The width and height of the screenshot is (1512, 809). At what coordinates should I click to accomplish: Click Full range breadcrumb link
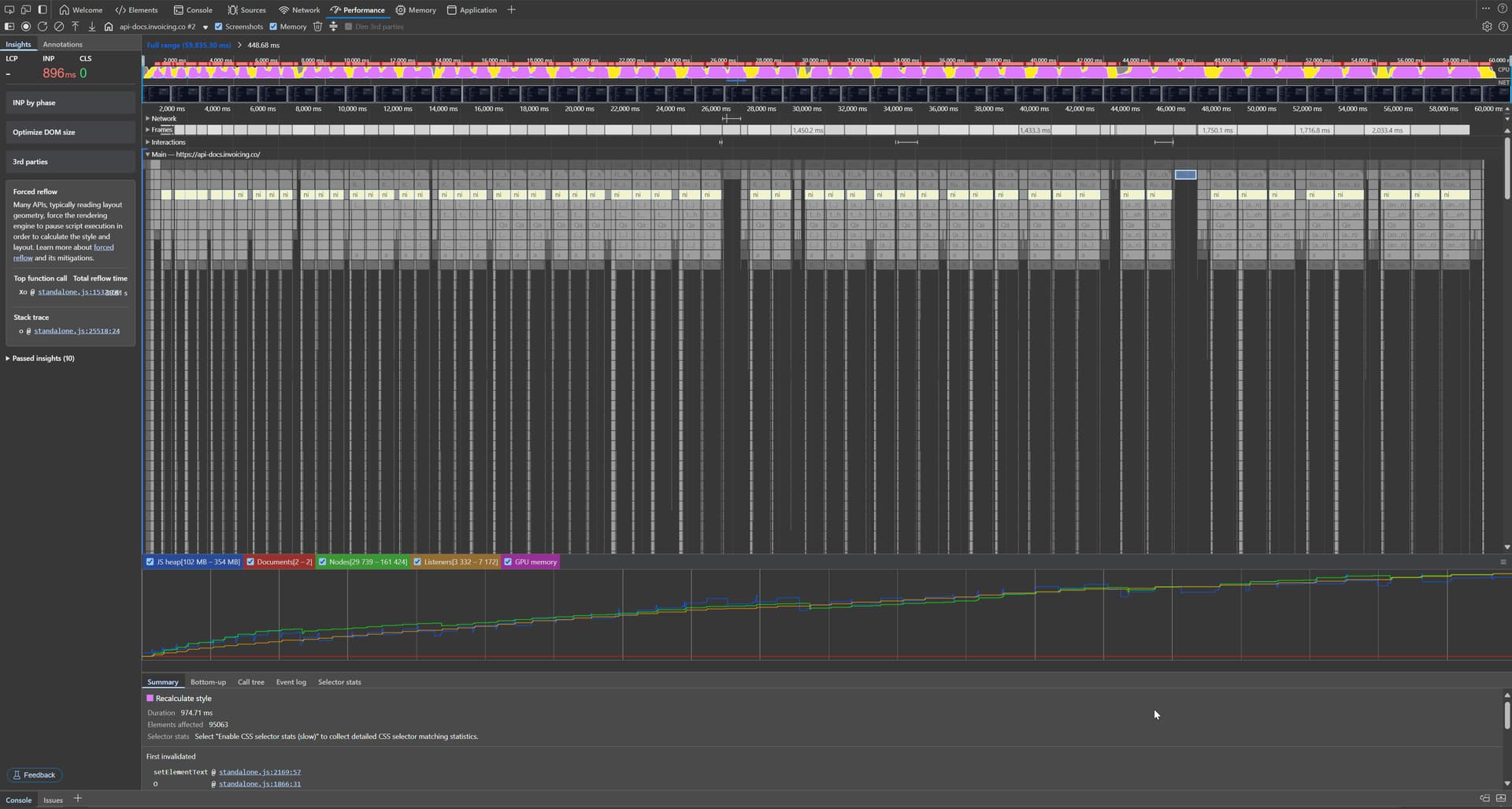[x=189, y=45]
